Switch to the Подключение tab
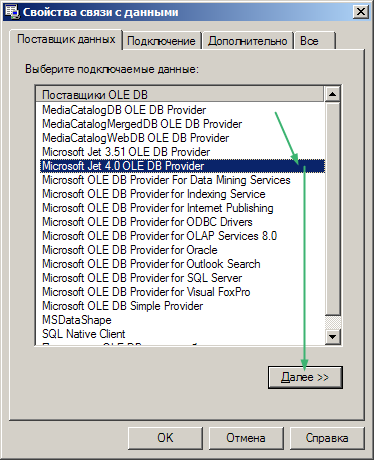Screen dimensions: 374x460 (x=162, y=41)
